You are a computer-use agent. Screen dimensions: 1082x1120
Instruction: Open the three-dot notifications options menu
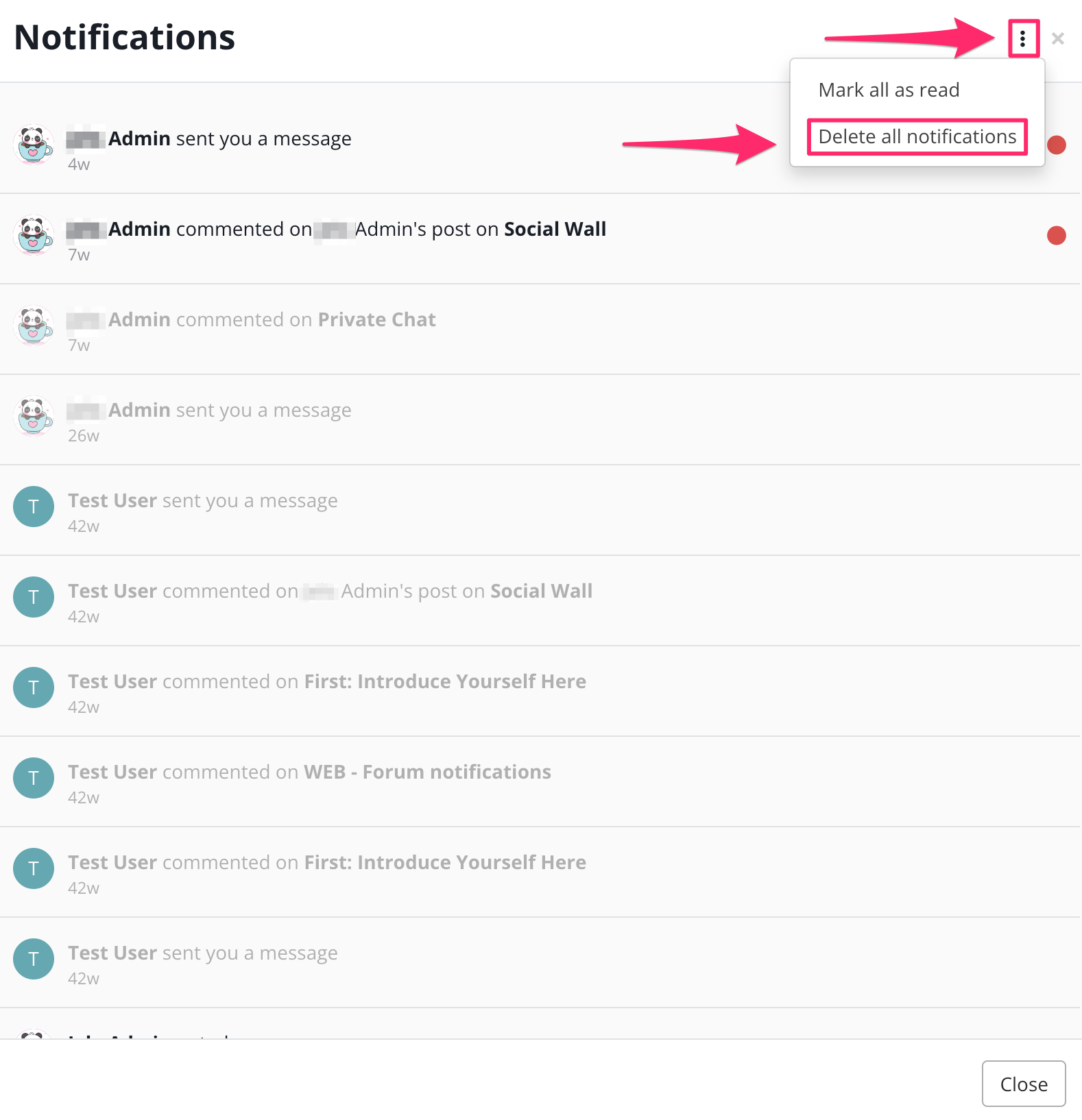pyautogui.click(x=1022, y=38)
